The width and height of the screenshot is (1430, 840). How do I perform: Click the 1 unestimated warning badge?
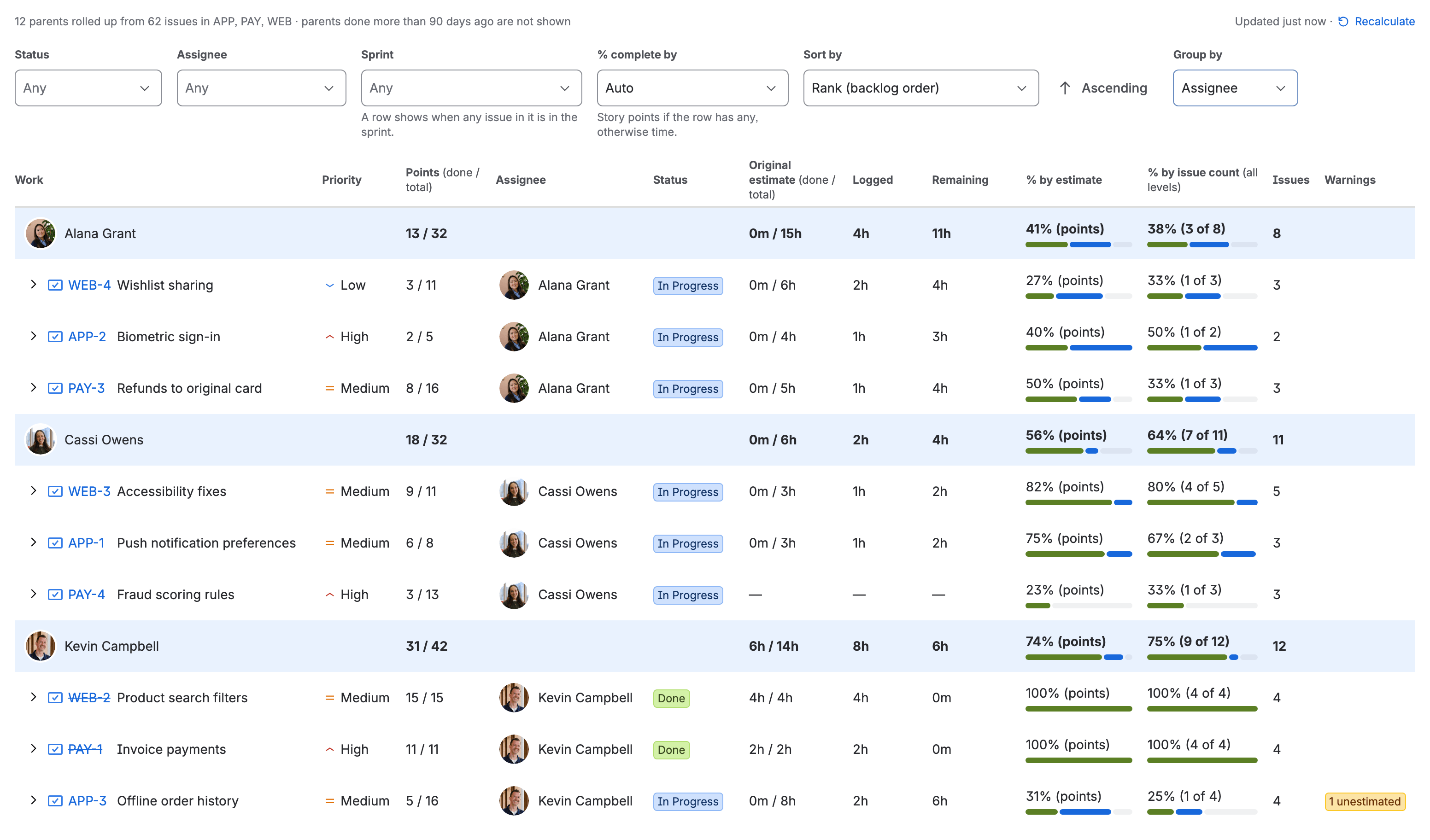[x=1365, y=801]
